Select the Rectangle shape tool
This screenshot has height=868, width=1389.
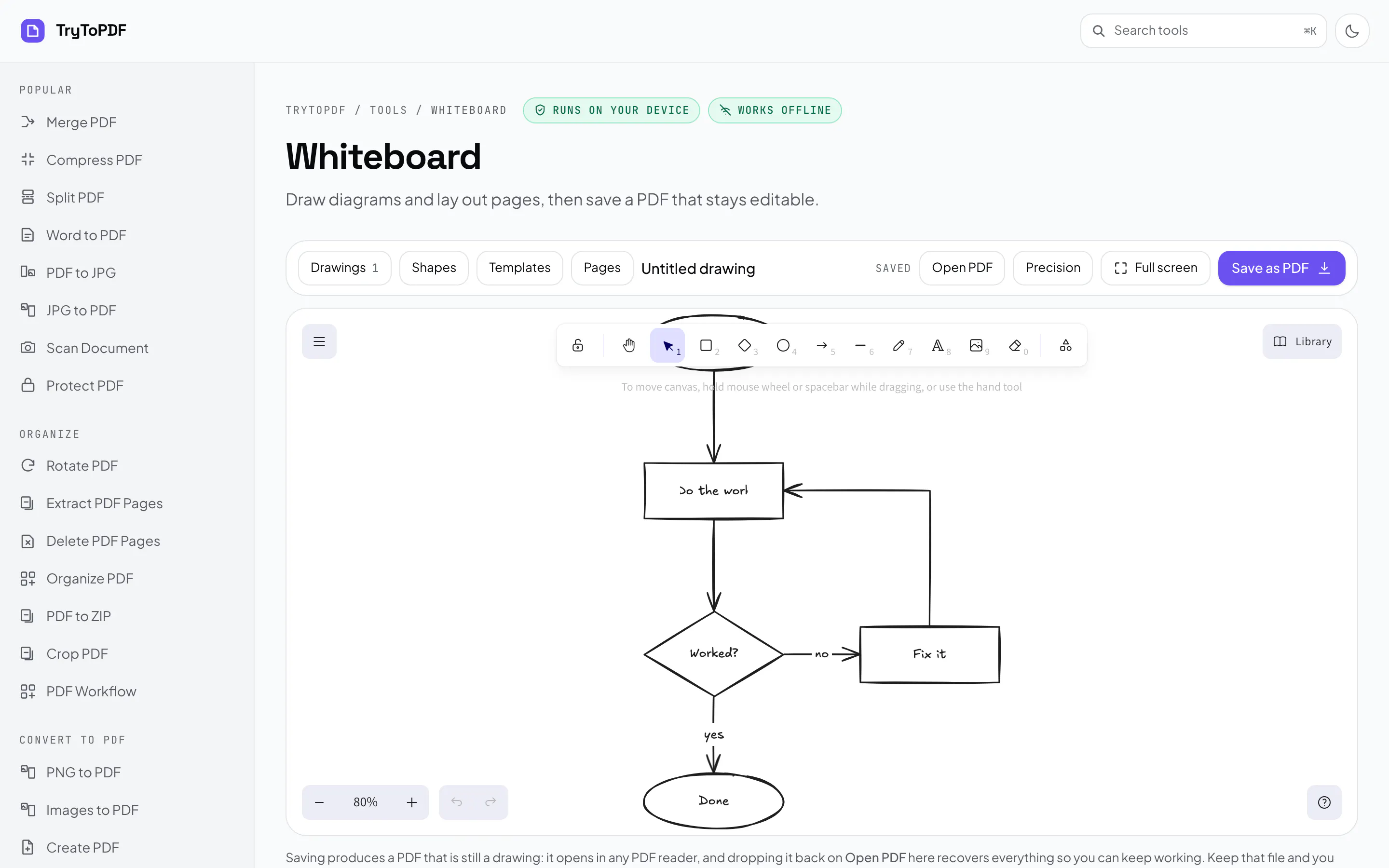(x=706, y=345)
